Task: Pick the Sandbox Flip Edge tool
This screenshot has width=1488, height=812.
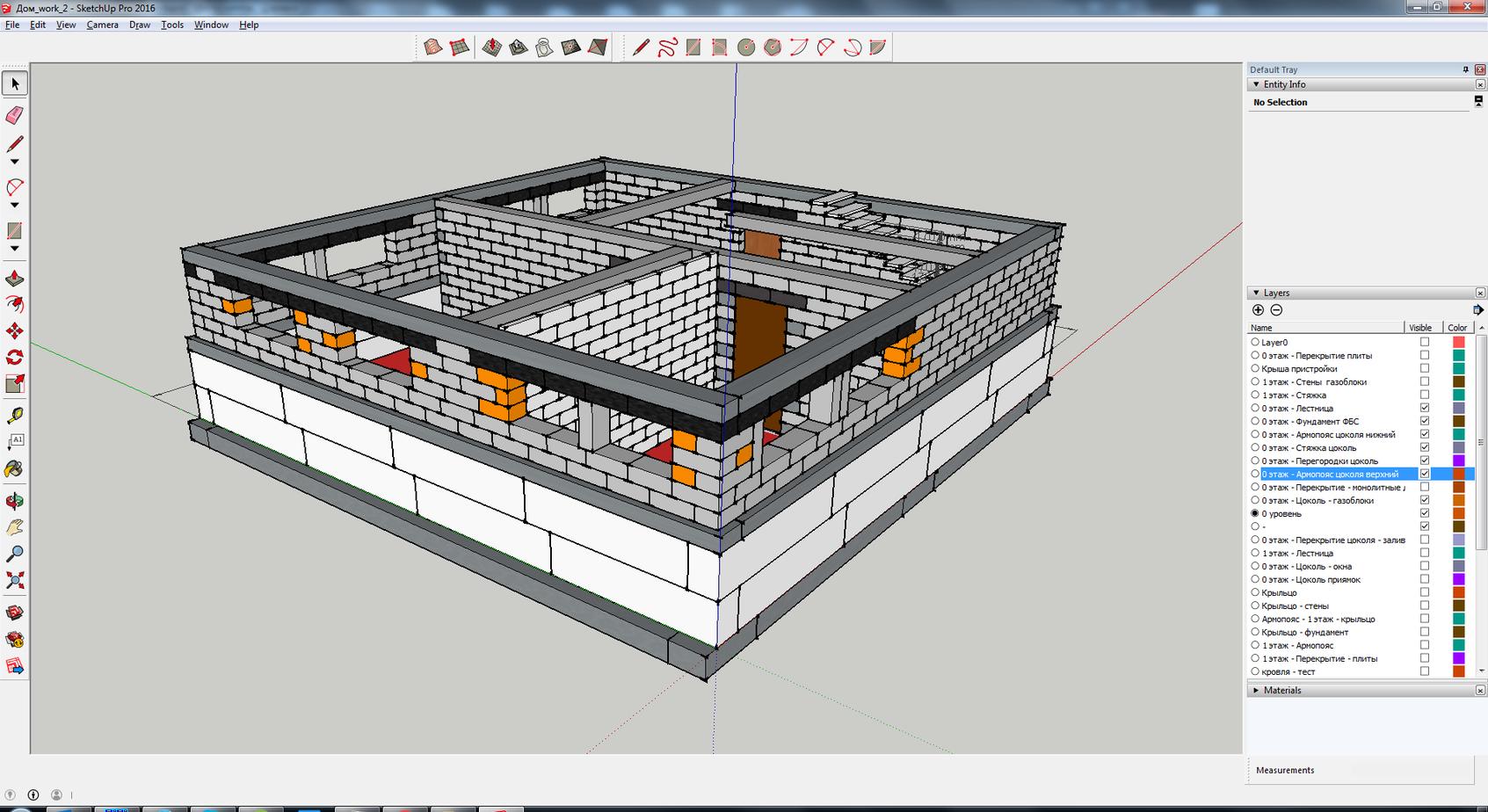Action: [x=598, y=47]
